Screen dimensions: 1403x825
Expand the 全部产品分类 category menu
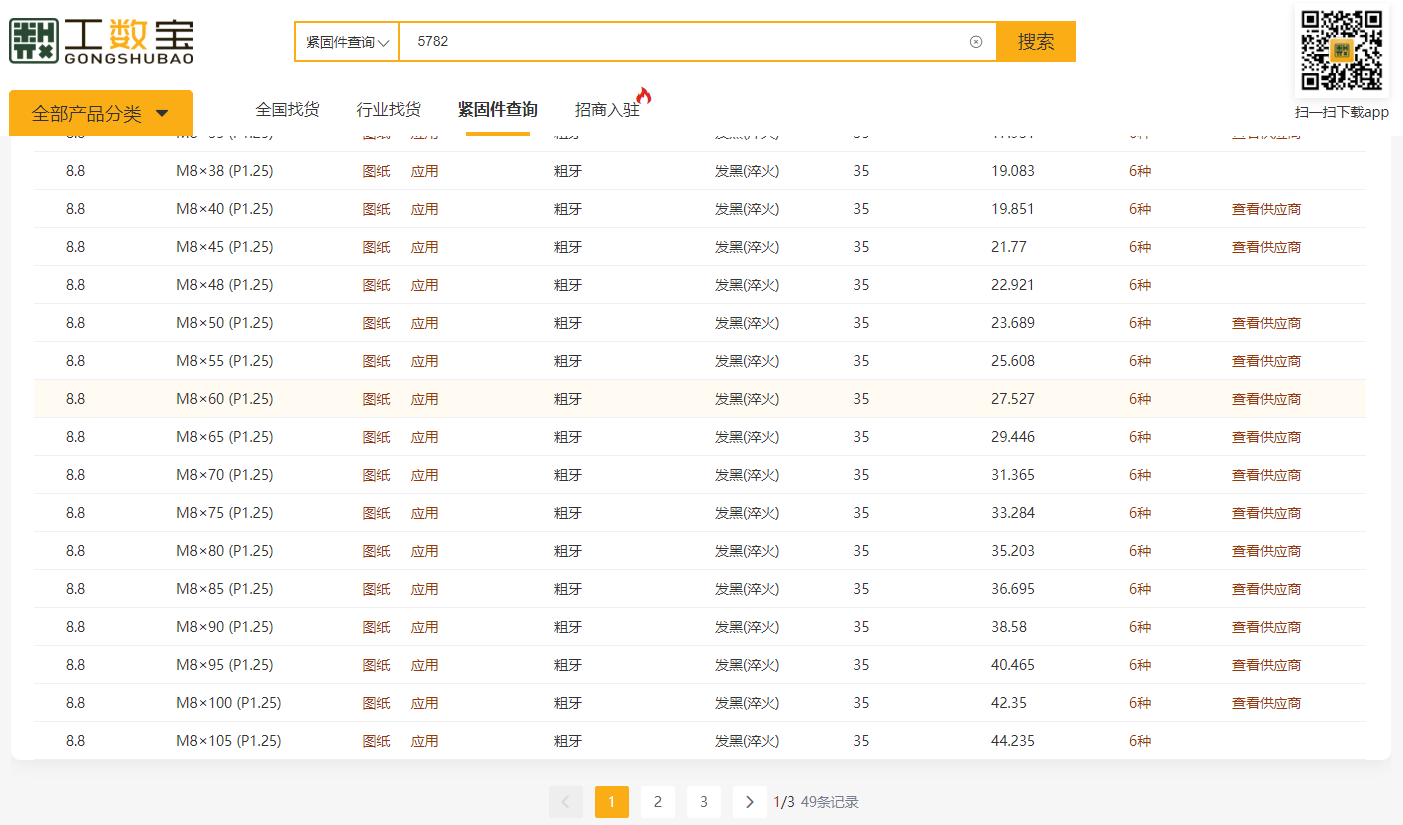(100, 114)
